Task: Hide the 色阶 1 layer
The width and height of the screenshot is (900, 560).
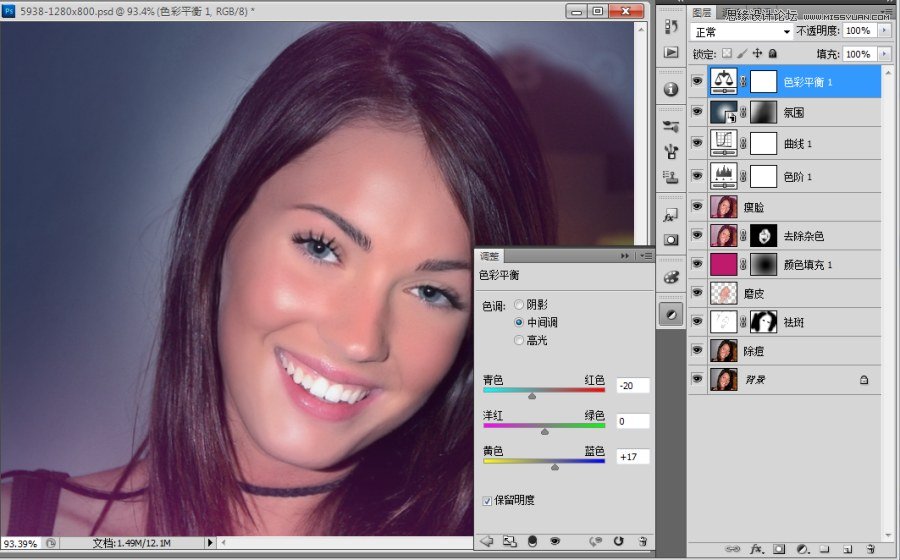Action: pyautogui.click(x=697, y=175)
